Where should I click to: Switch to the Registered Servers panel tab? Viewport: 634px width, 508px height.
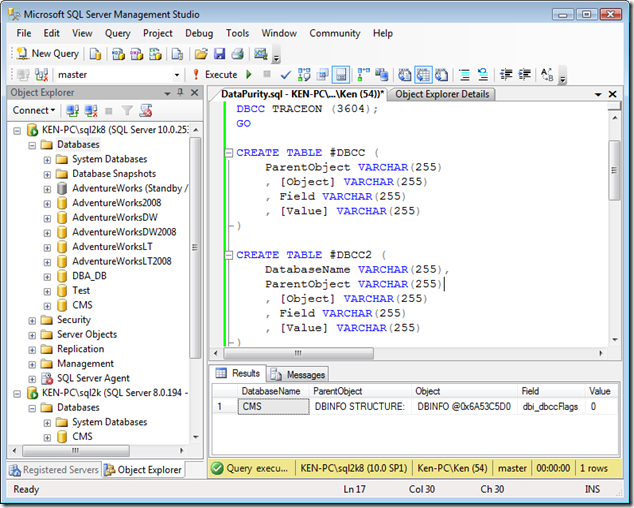click(54, 470)
